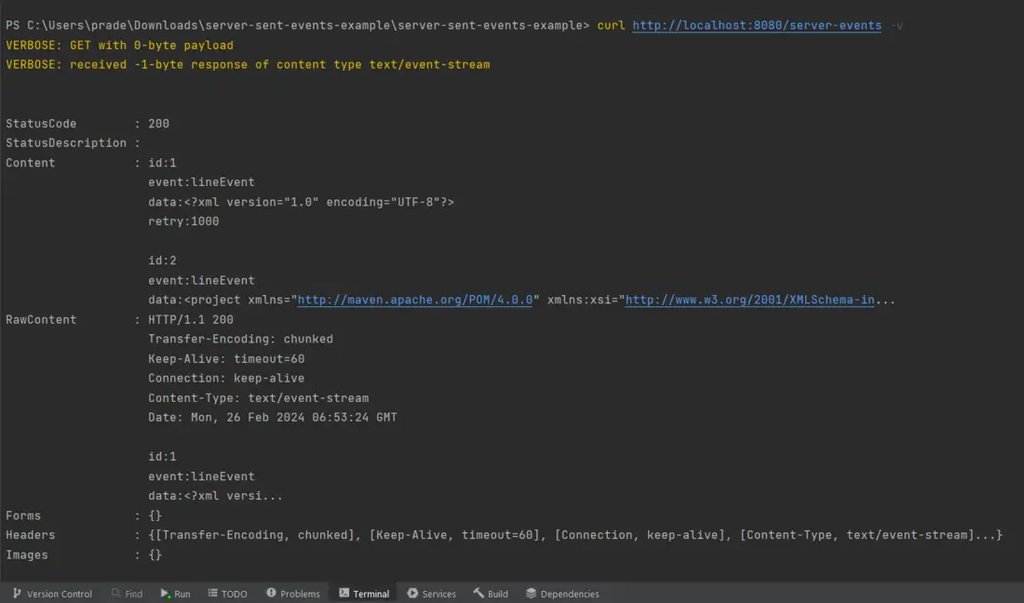Select the TODO tab label
Viewport: 1024px width, 603px height.
click(234, 594)
